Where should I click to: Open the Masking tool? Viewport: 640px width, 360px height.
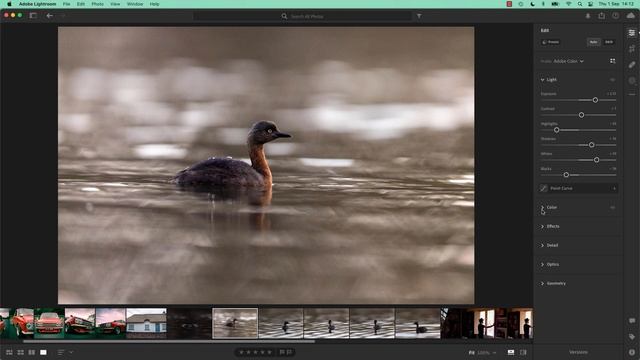632,80
